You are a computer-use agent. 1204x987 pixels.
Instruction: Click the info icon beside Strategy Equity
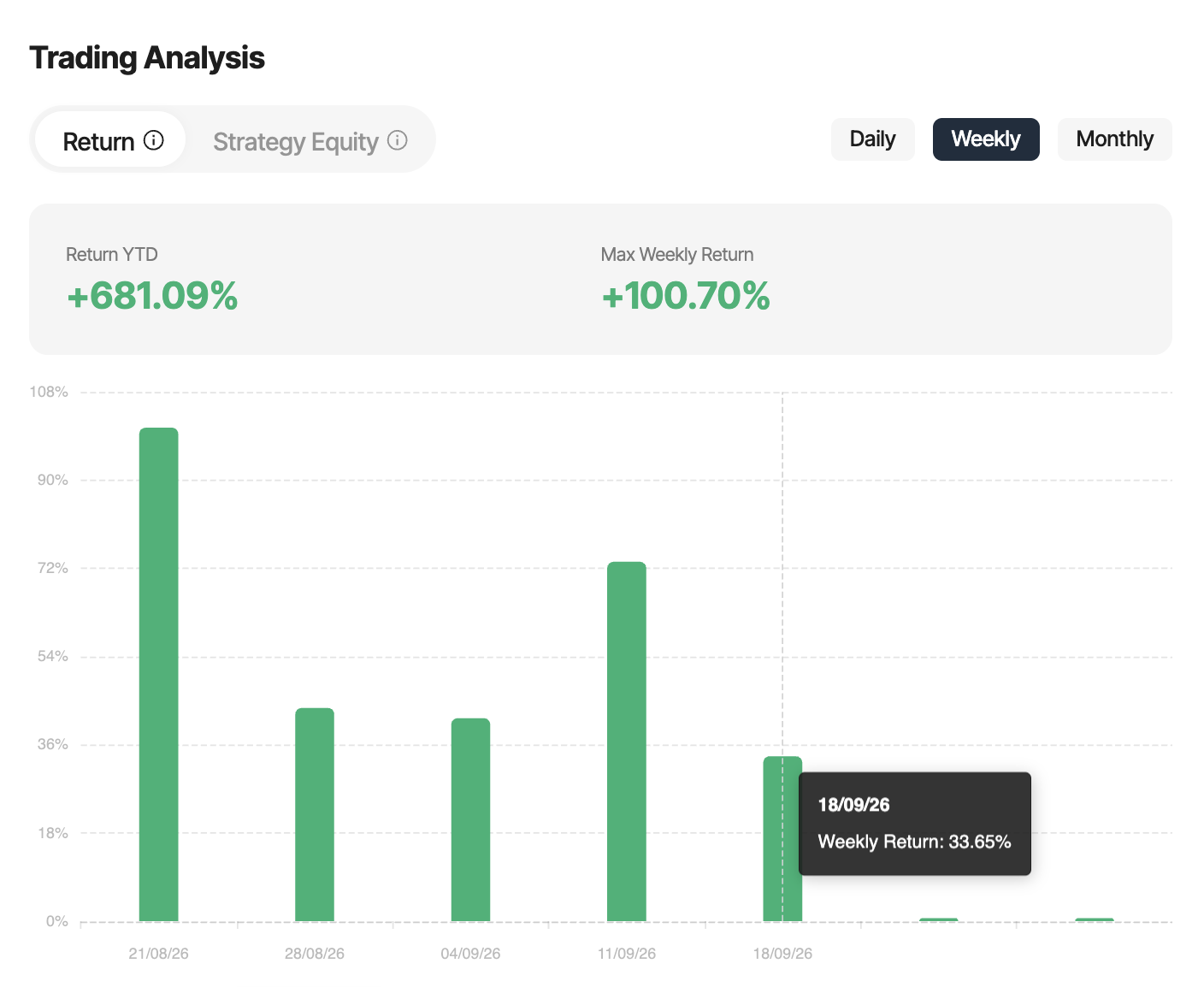[398, 140]
